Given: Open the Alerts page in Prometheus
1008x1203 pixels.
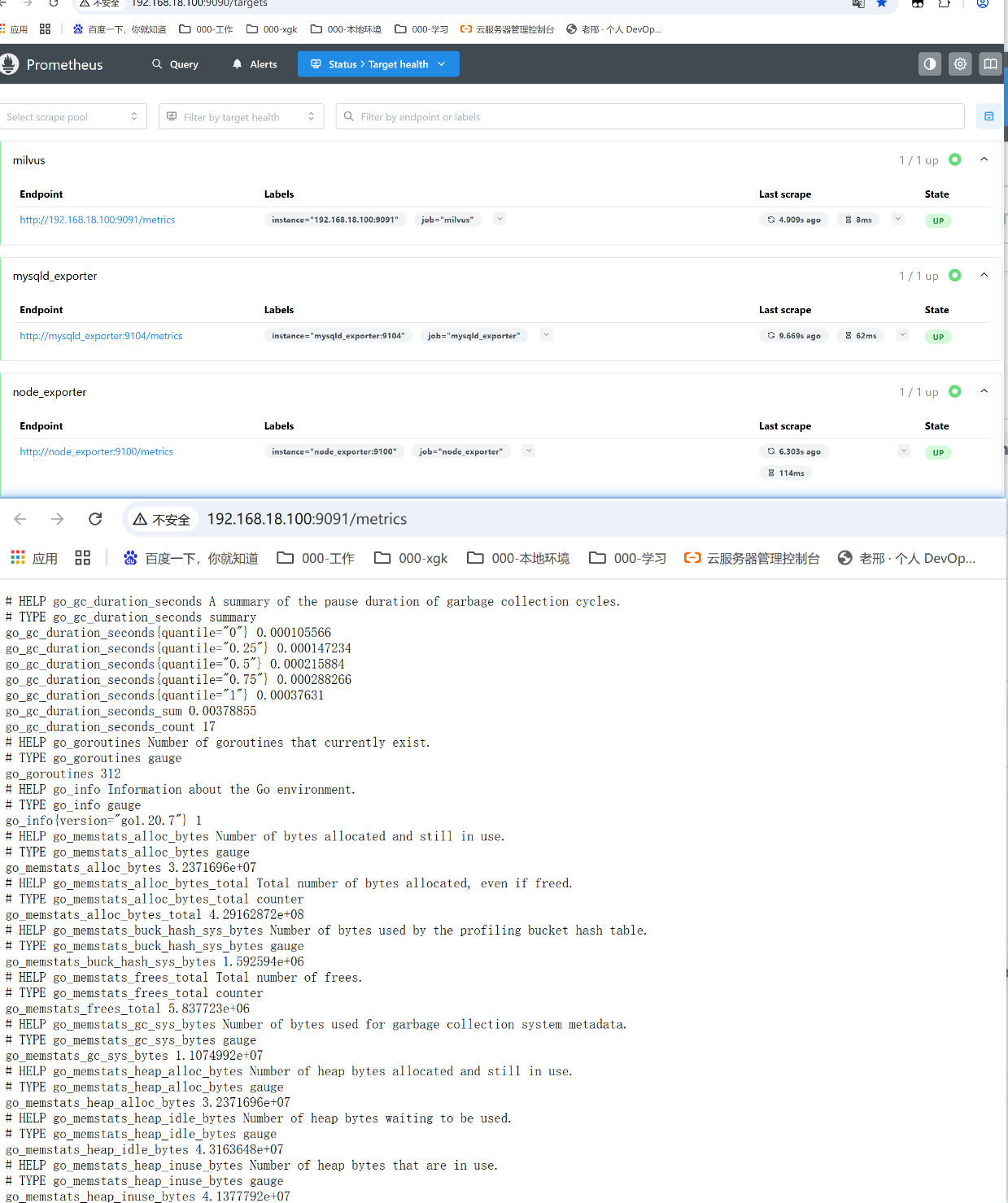Looking at the screenshot, I should point(255,64).
